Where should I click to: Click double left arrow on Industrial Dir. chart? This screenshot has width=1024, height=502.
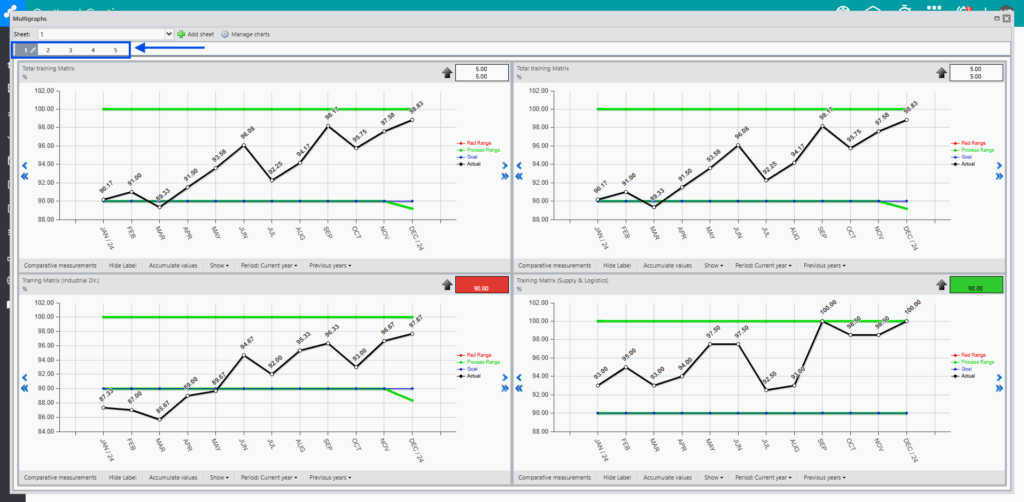click(x=25, y=388)
